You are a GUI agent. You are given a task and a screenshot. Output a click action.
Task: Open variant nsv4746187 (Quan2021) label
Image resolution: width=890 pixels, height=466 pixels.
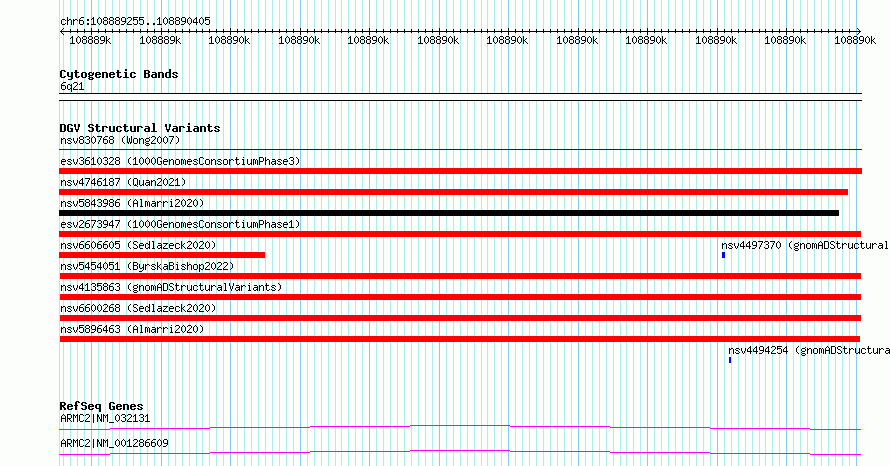tap(123, 182)
